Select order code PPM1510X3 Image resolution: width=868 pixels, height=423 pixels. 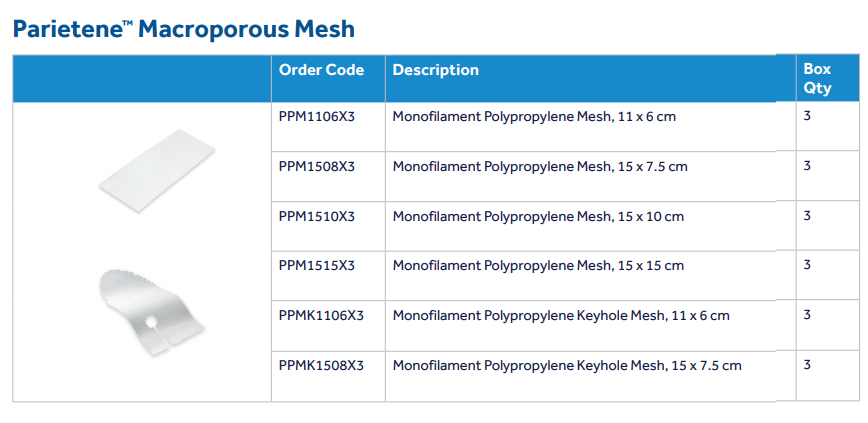coord(317,216)
